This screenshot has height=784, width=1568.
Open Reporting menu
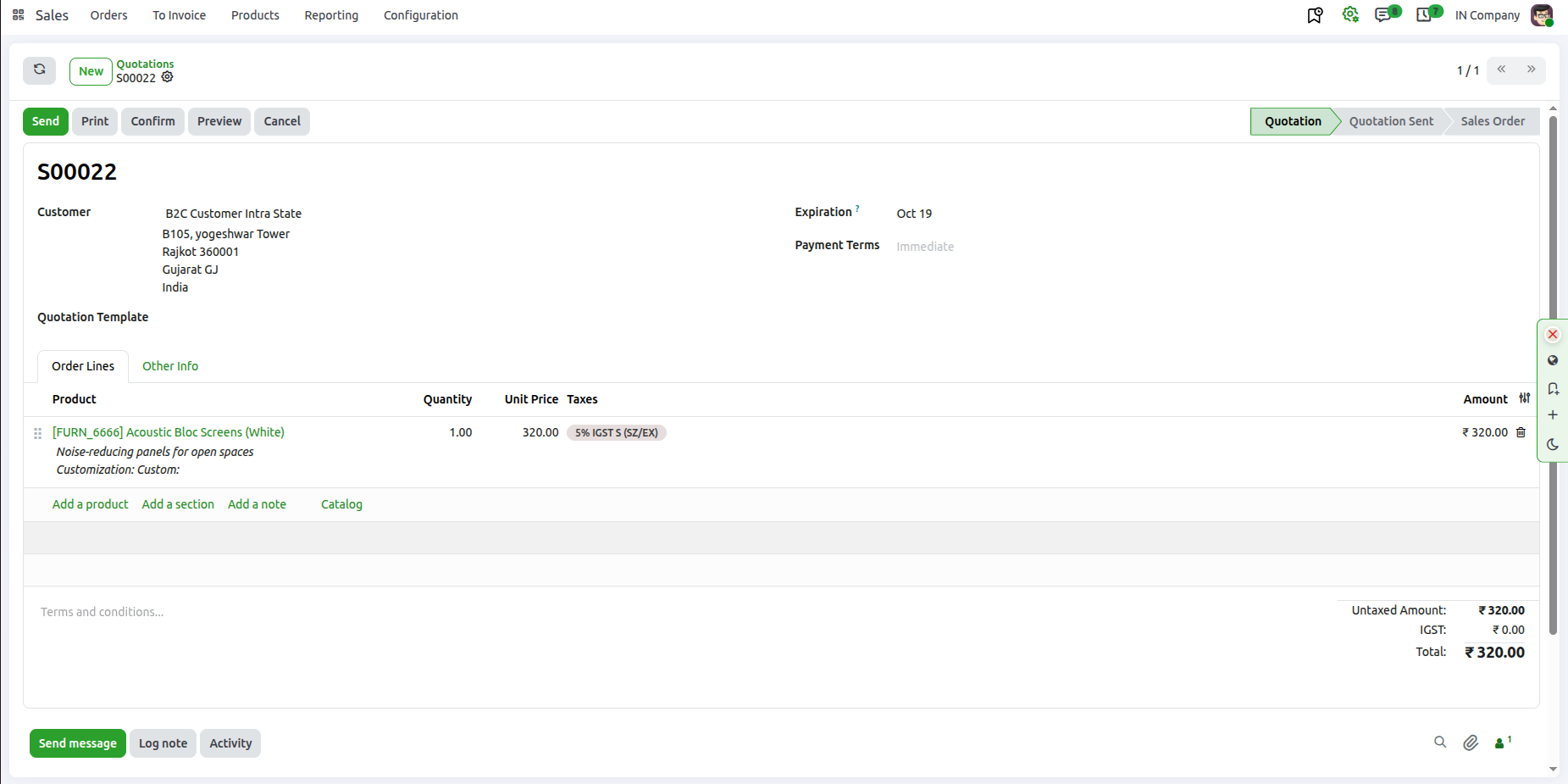(331, 15)
